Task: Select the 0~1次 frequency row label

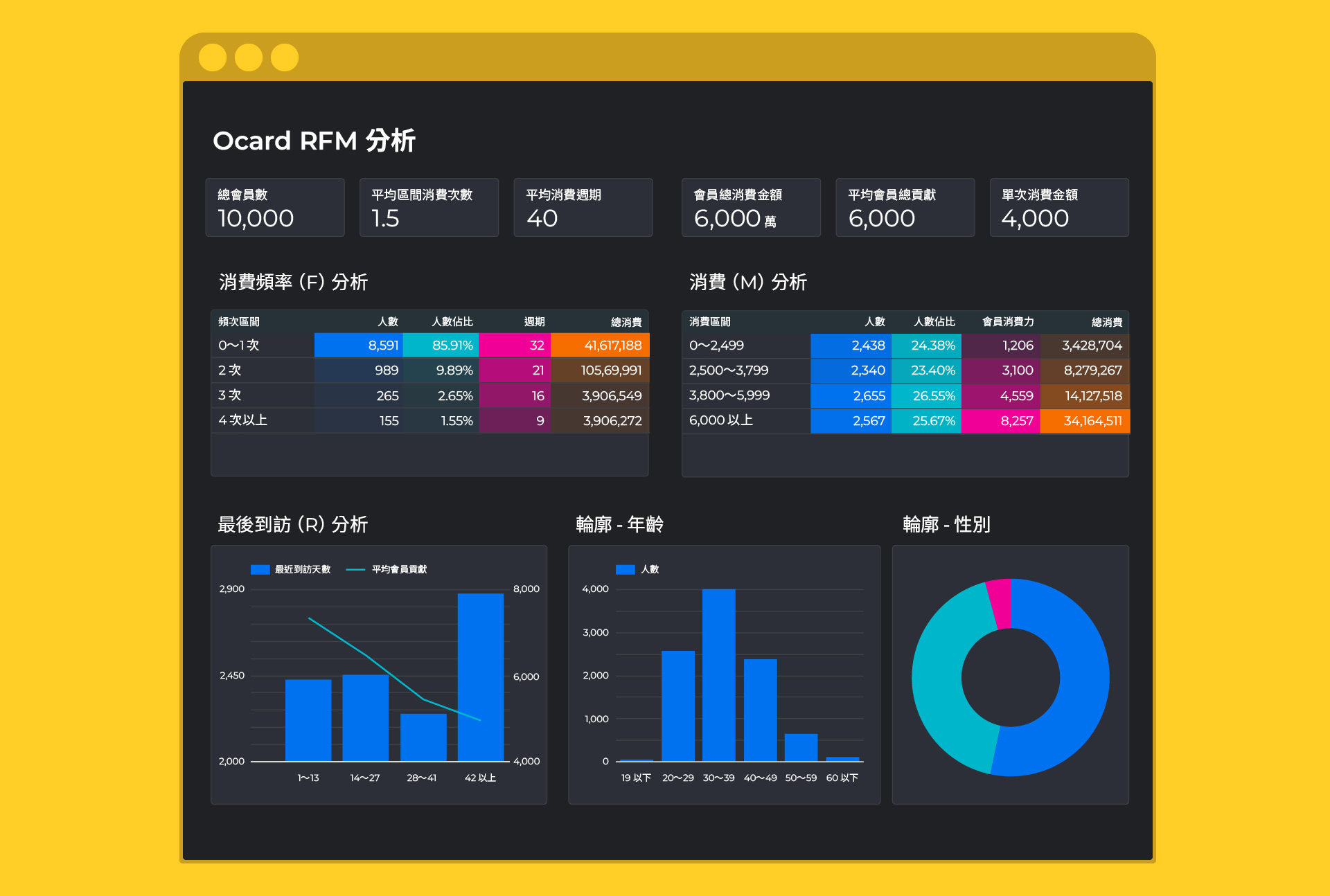Action: tap(239, 346)
